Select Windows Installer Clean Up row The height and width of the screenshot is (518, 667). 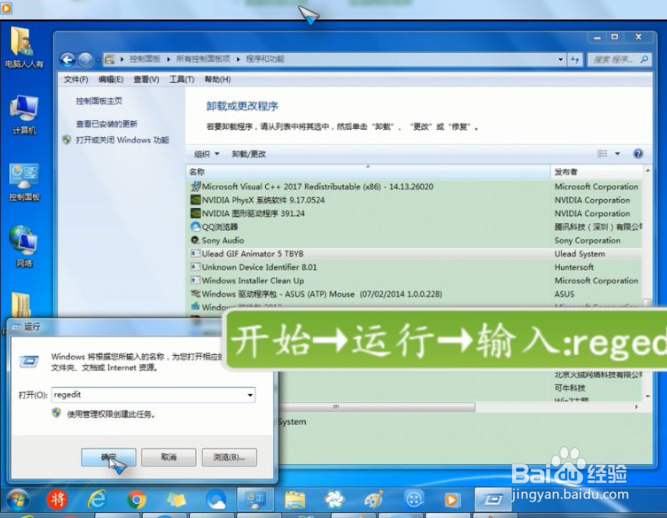(x=415, y=281)
